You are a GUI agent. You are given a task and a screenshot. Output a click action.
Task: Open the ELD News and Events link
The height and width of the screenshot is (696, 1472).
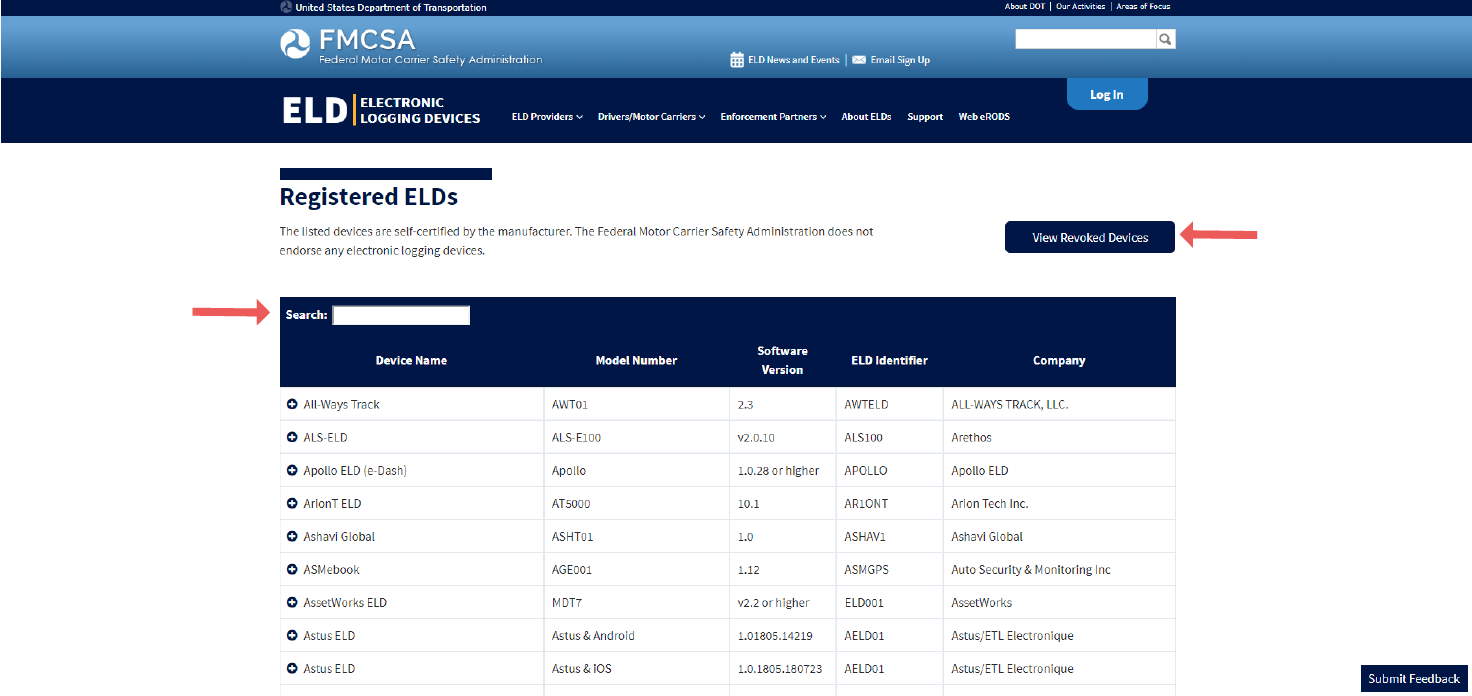(793, 60)
